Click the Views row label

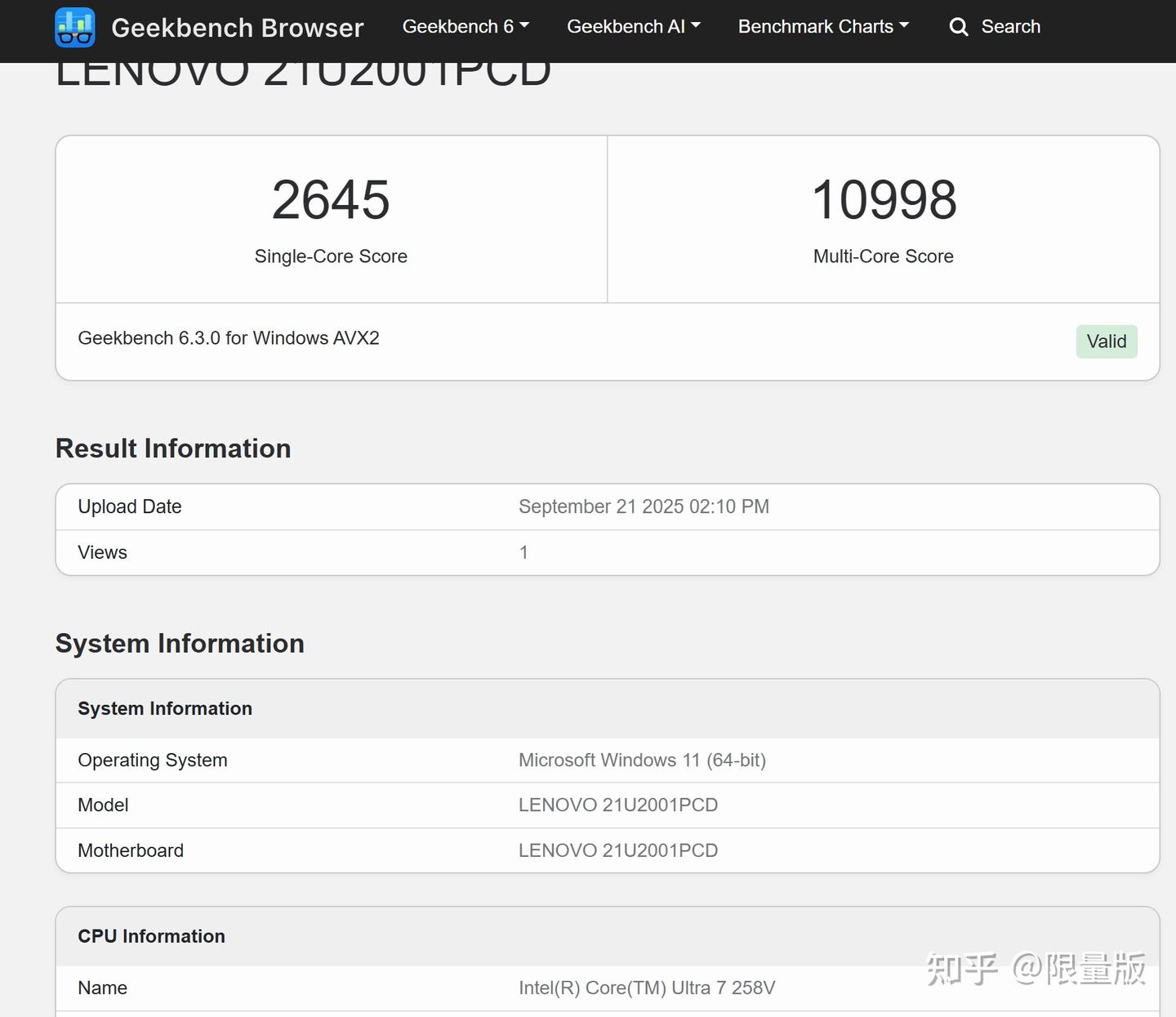pos(102,552)
